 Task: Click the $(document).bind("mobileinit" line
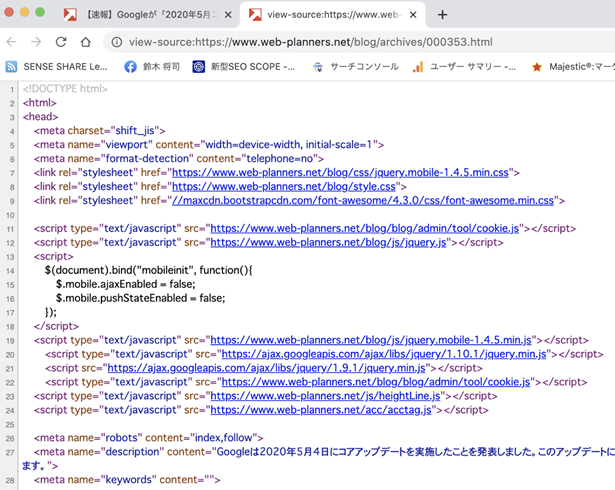pos(149,270)
